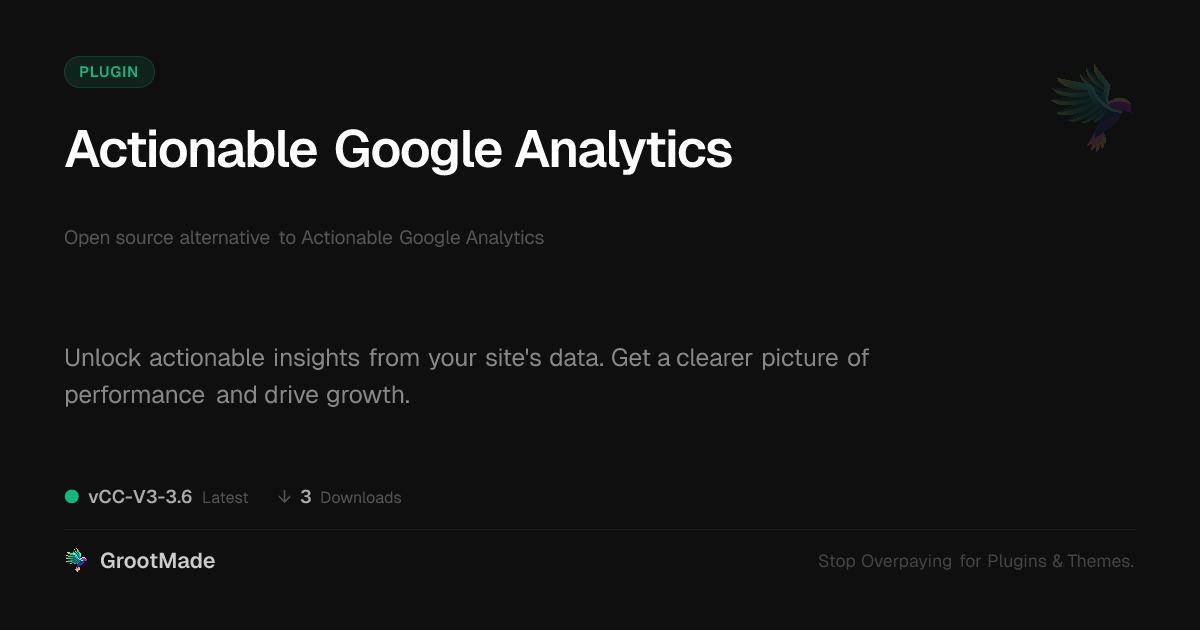Image resolution: width=1200 pixels, height=630 pixels.
Task: Click the download arrow icon
Action: (285, 497)
